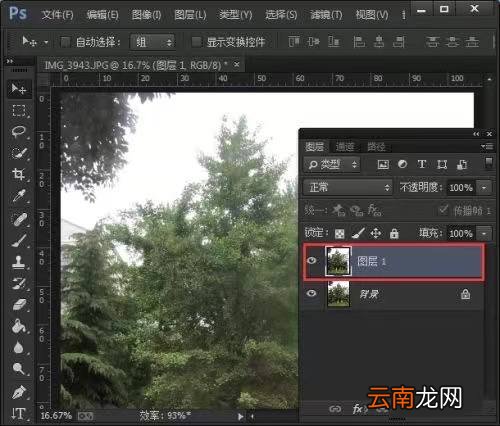Screen dimensions: 500x426
Task: Open the 滤镜(T) menu
Action: [x=326, y=15]
